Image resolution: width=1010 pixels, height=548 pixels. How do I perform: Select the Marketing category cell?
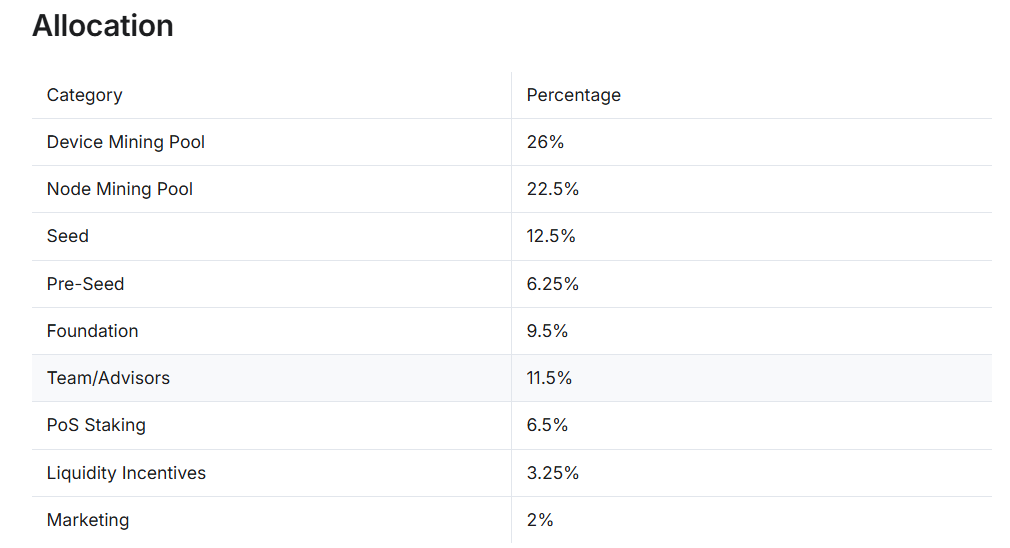[88, 520]
